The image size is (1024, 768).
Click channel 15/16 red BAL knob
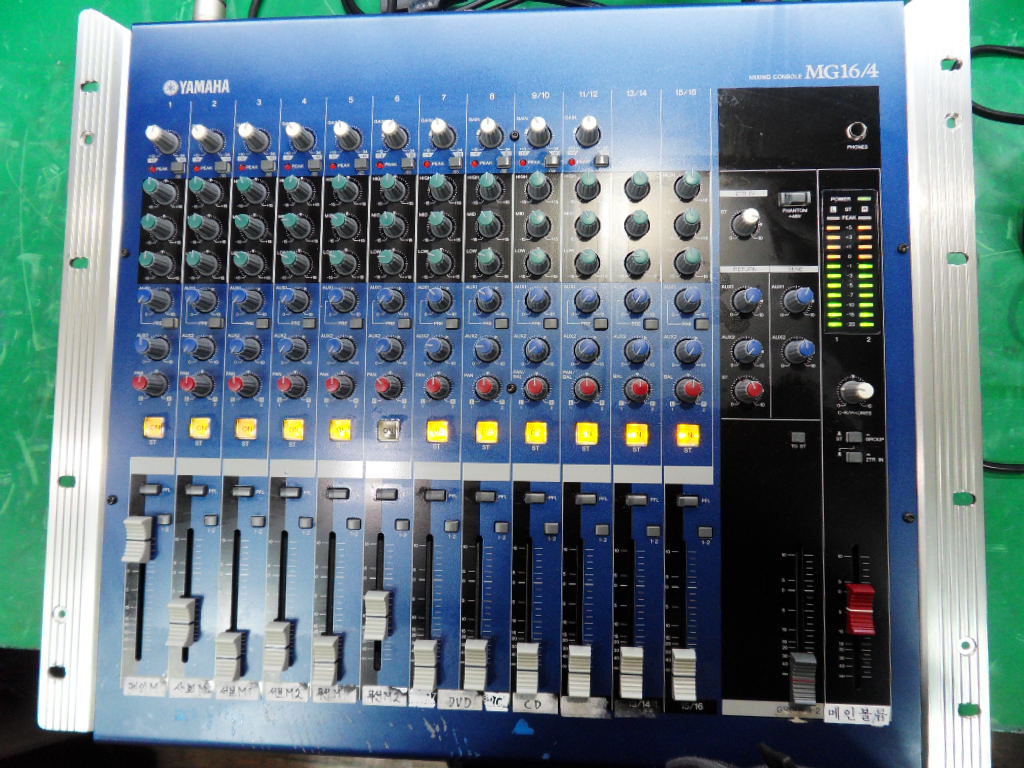pyautogui.click(x=688, y=389)
